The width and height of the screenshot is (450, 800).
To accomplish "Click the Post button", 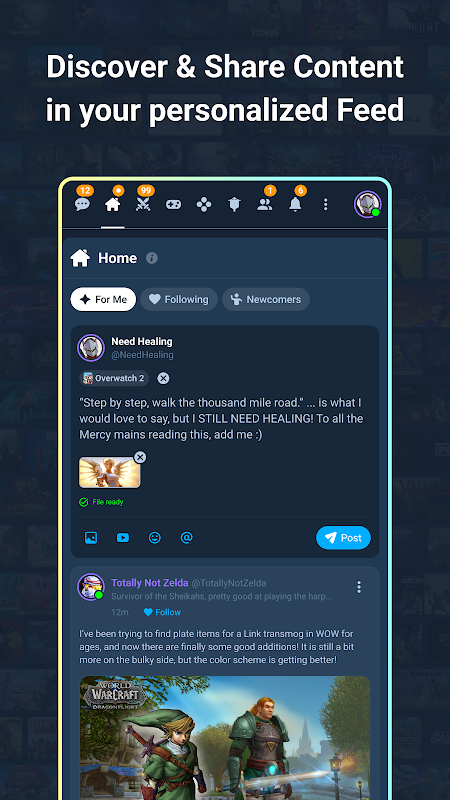I will click(x=343, y=538).
